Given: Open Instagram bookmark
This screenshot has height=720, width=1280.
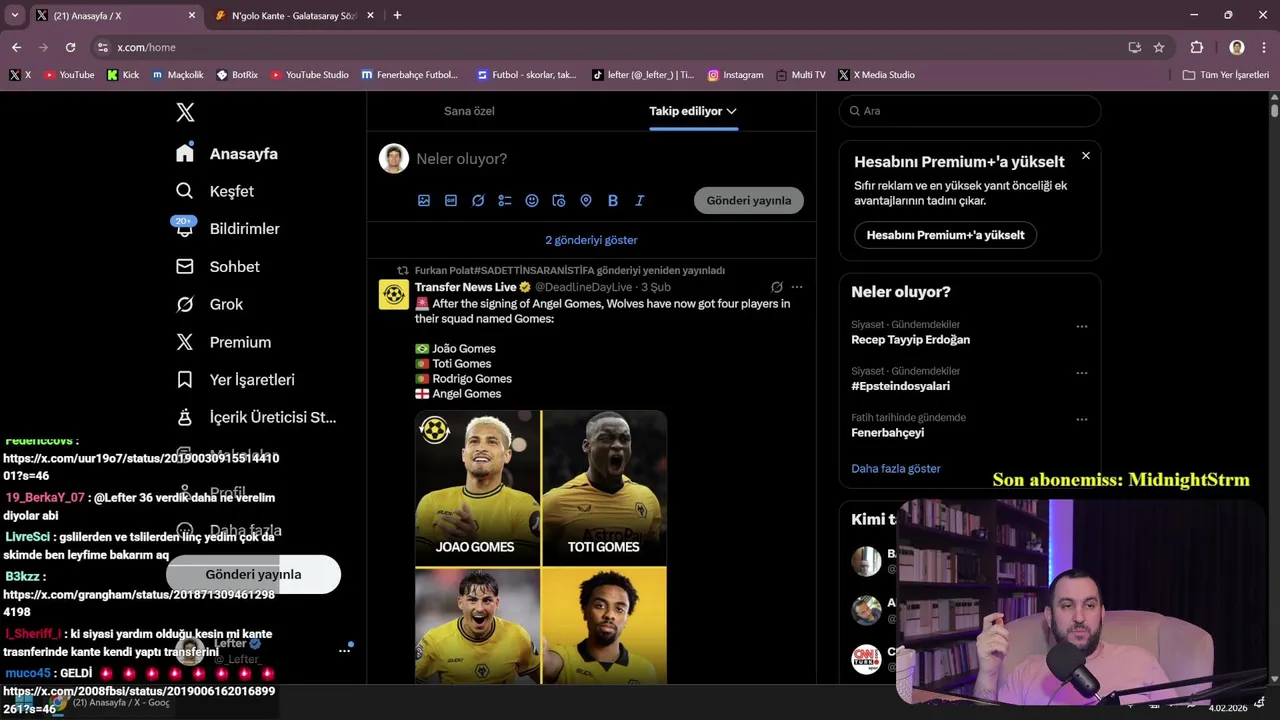Looking at the screenshot, I should 735,75.
